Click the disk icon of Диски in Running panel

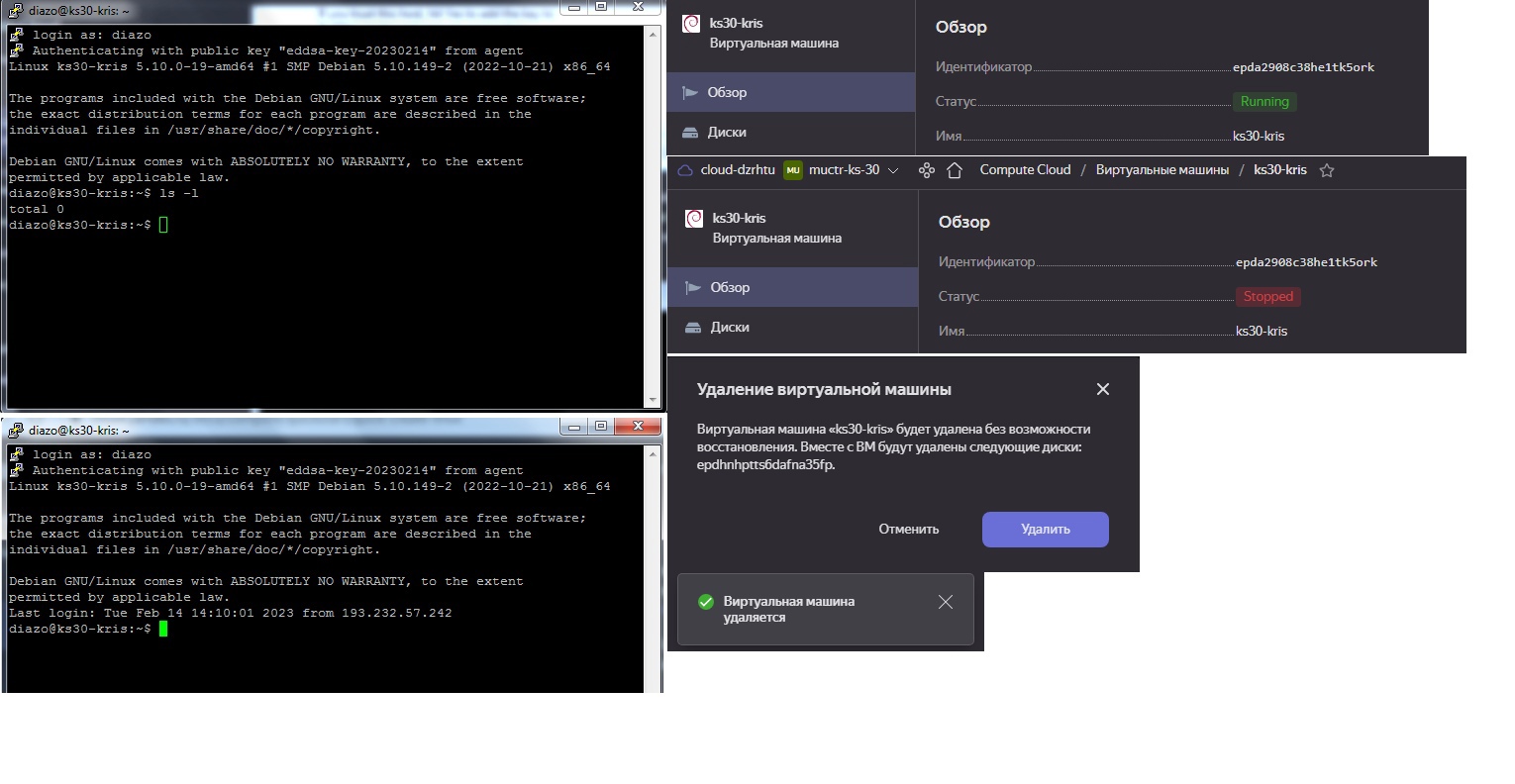point(691,133)
